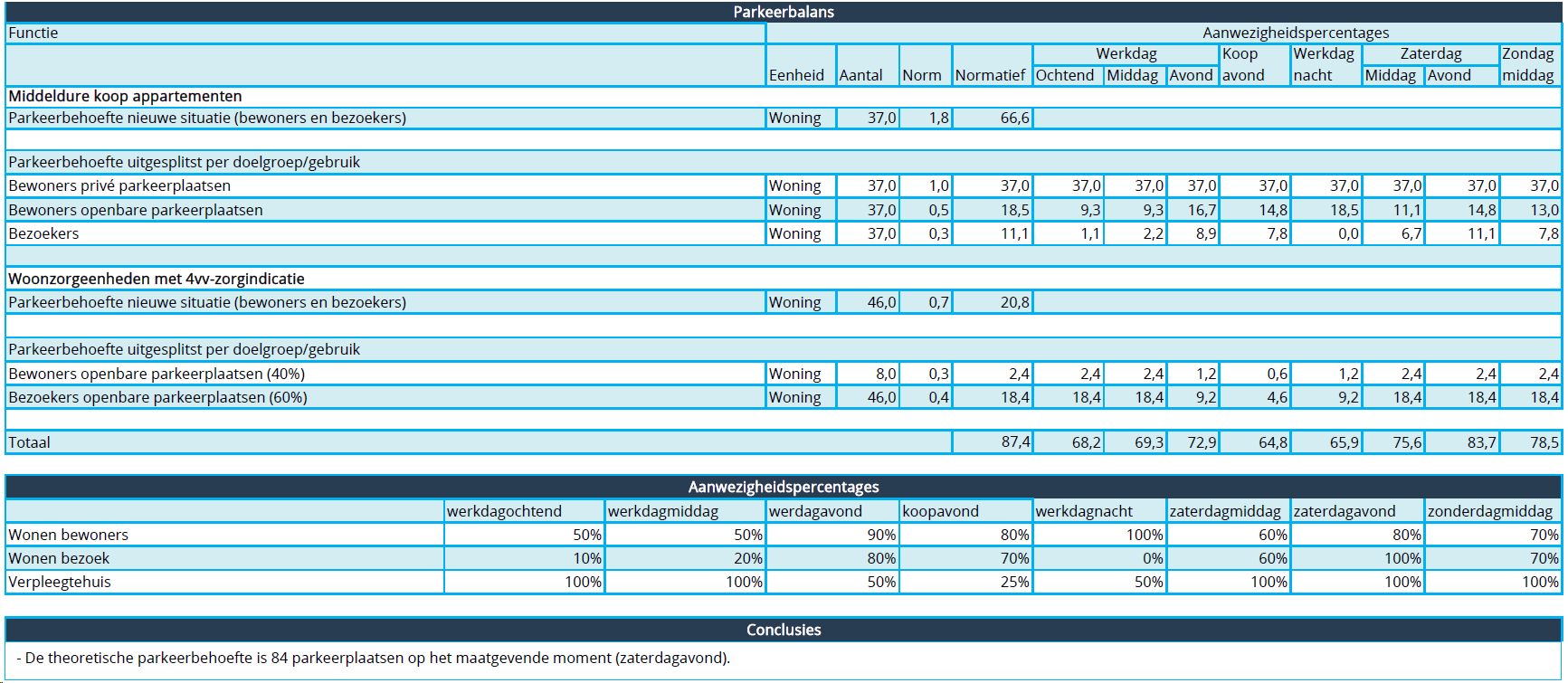Click the Middeldure koop appartementen section heading
This screenshot has height=683, width=1568.
coord(125,96)
